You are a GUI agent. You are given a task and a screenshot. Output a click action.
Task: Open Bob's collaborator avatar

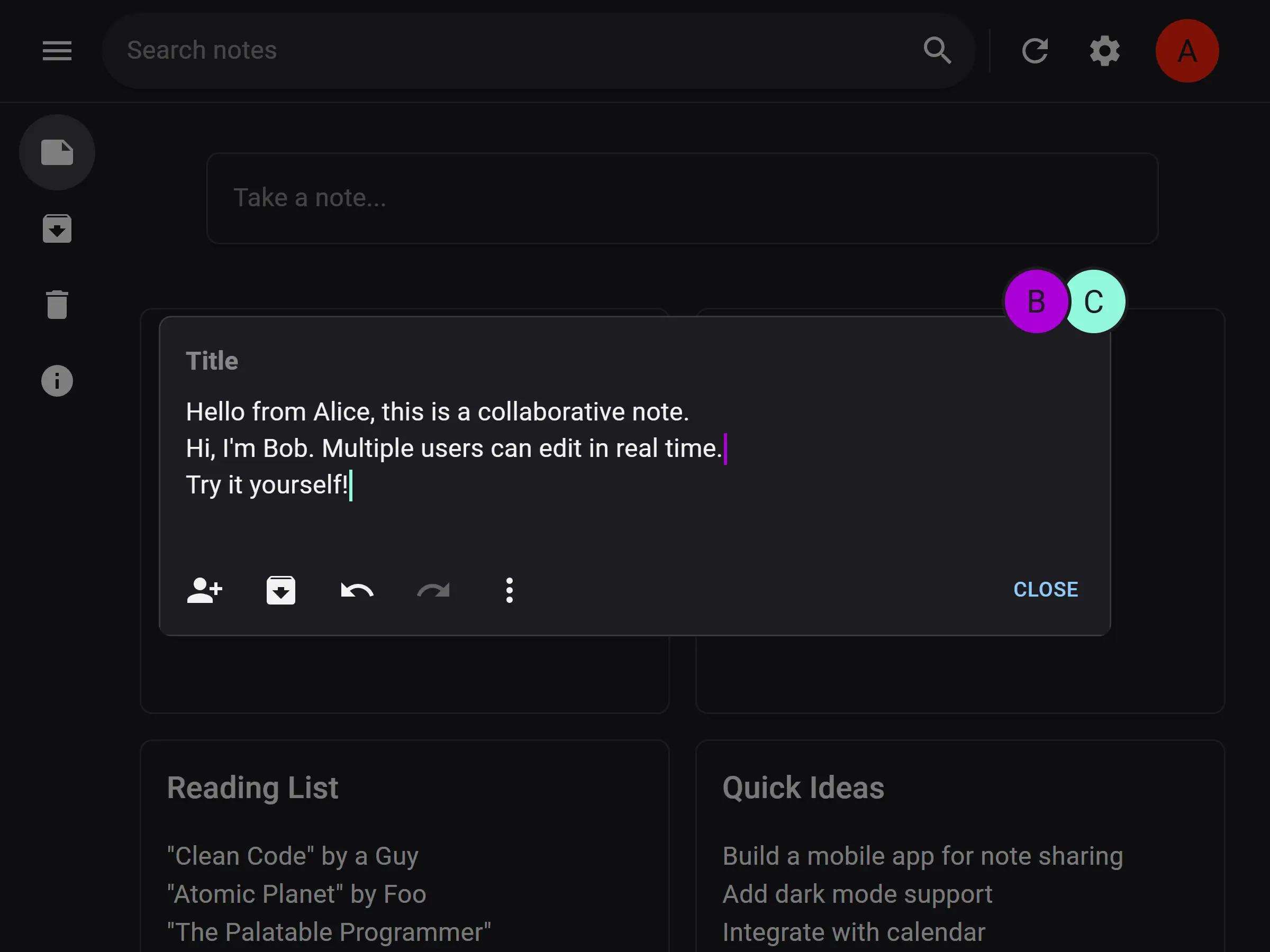click(1036, 302)
